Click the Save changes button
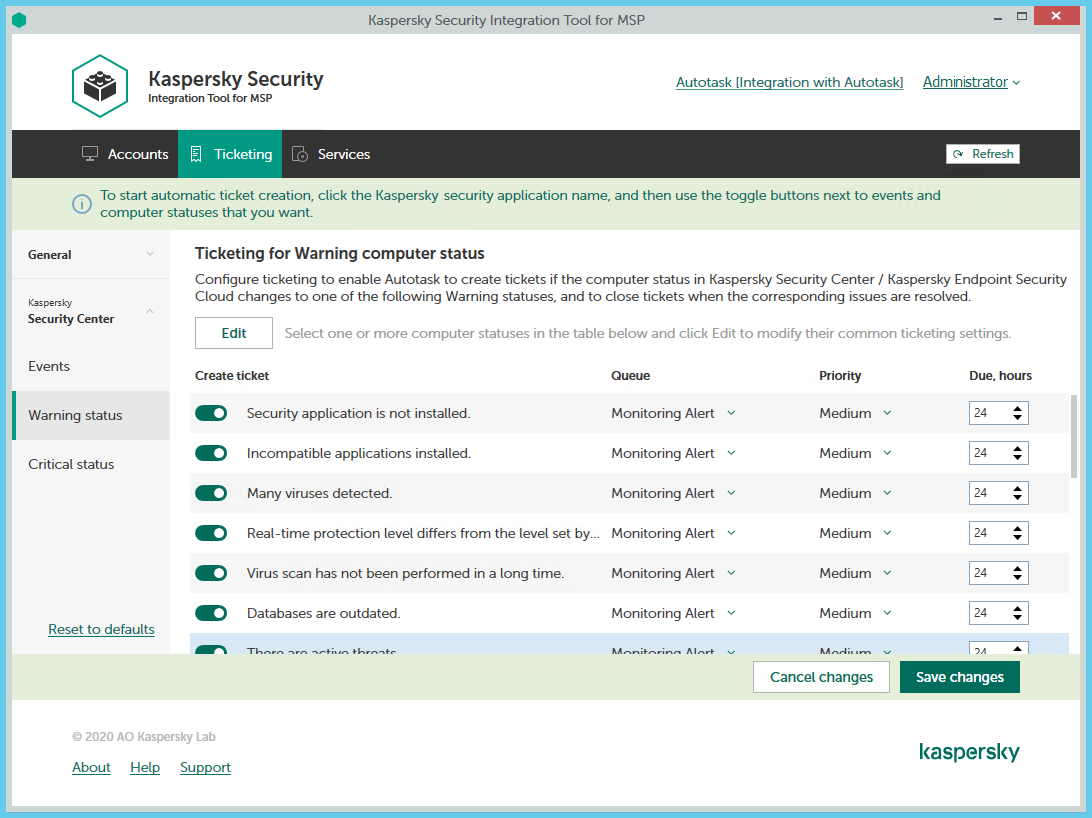1092x818 pixels. tap(959, 676)
